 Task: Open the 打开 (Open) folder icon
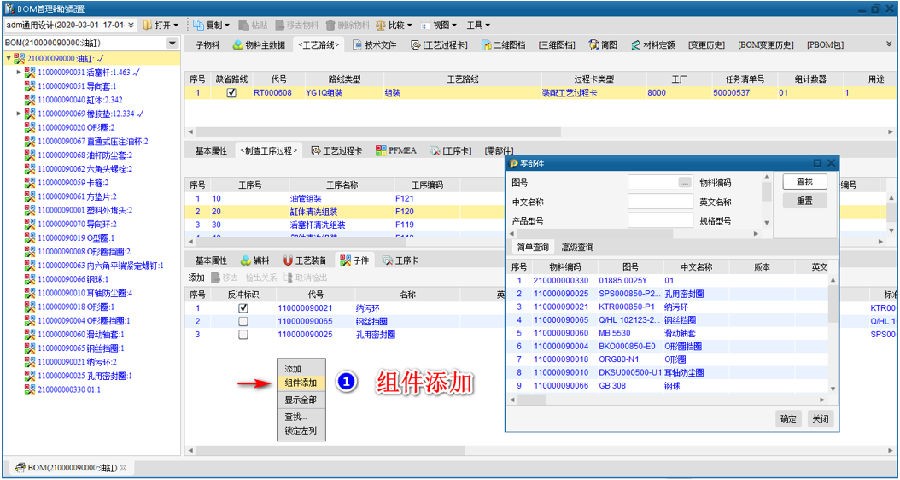pyautogui.click(x=147, y=24)
